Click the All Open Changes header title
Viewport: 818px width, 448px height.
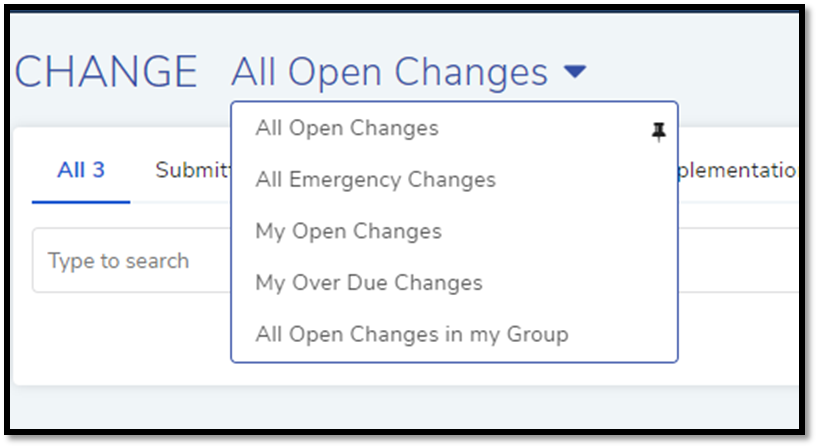(x=390, y=72)
